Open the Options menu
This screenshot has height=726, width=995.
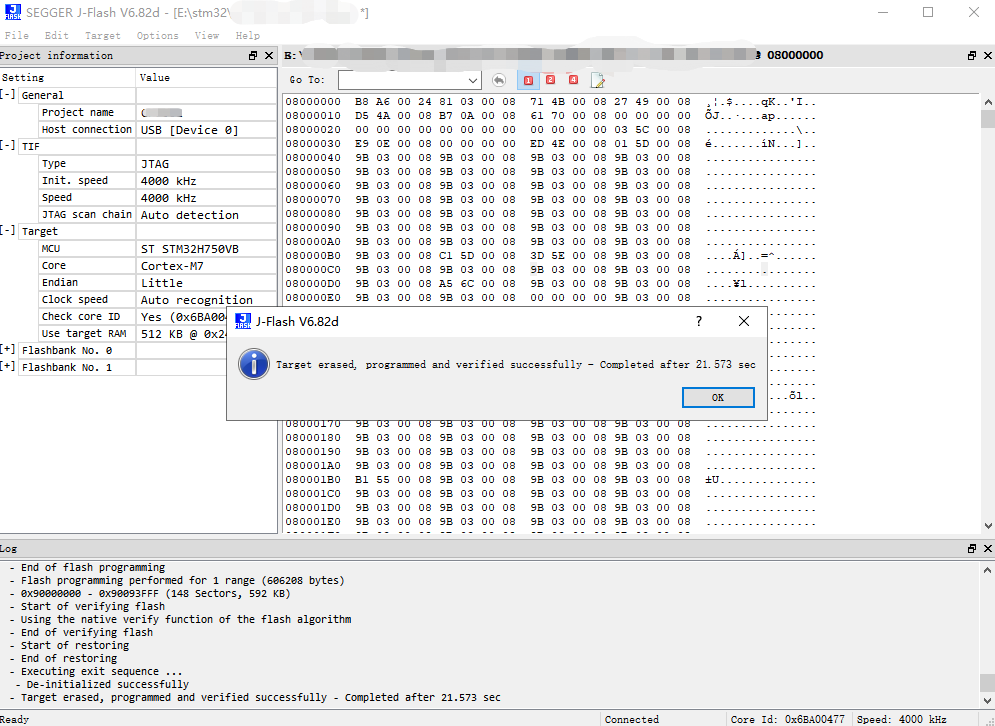[157, 35]
